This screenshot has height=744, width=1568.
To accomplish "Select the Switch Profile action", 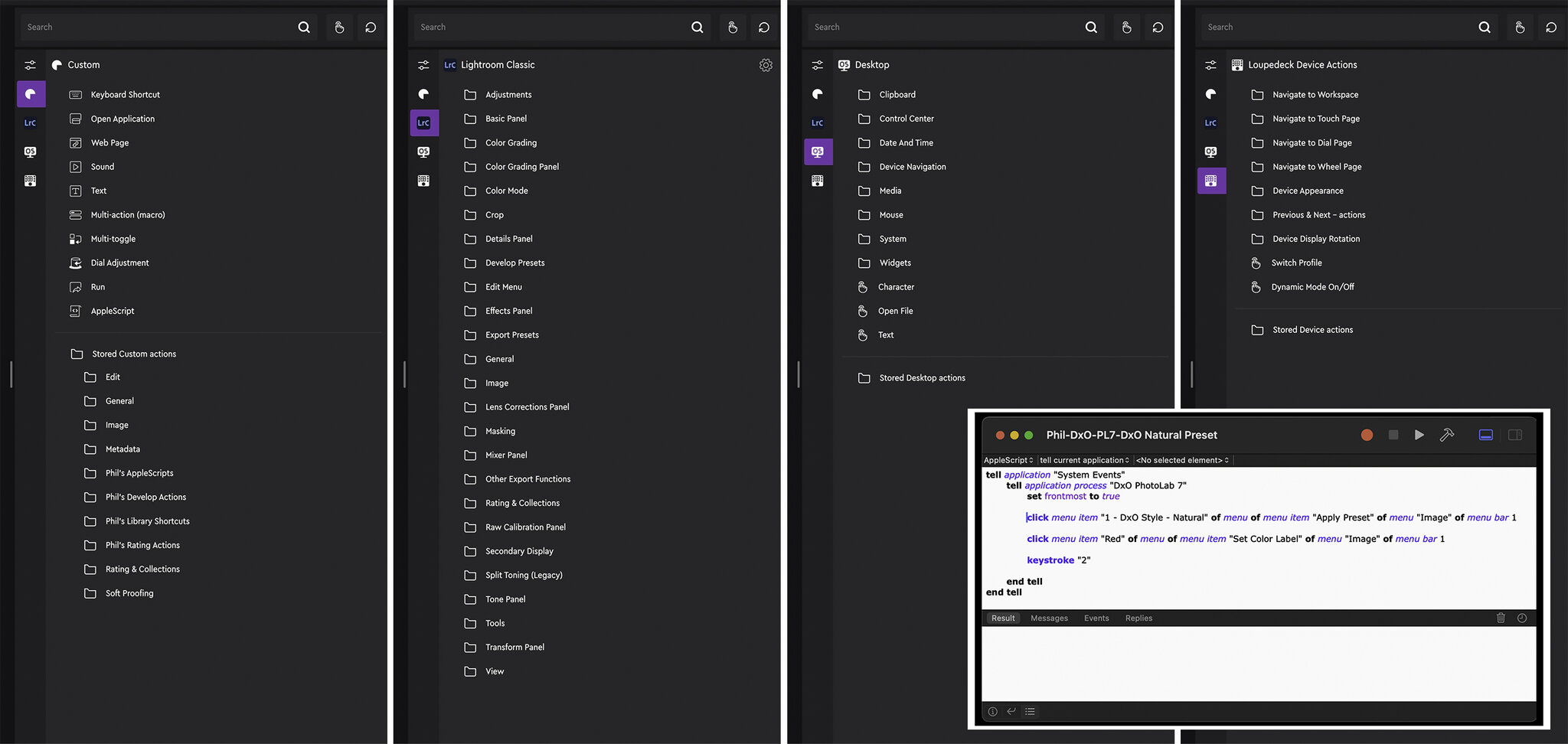I will [1296, 263].
